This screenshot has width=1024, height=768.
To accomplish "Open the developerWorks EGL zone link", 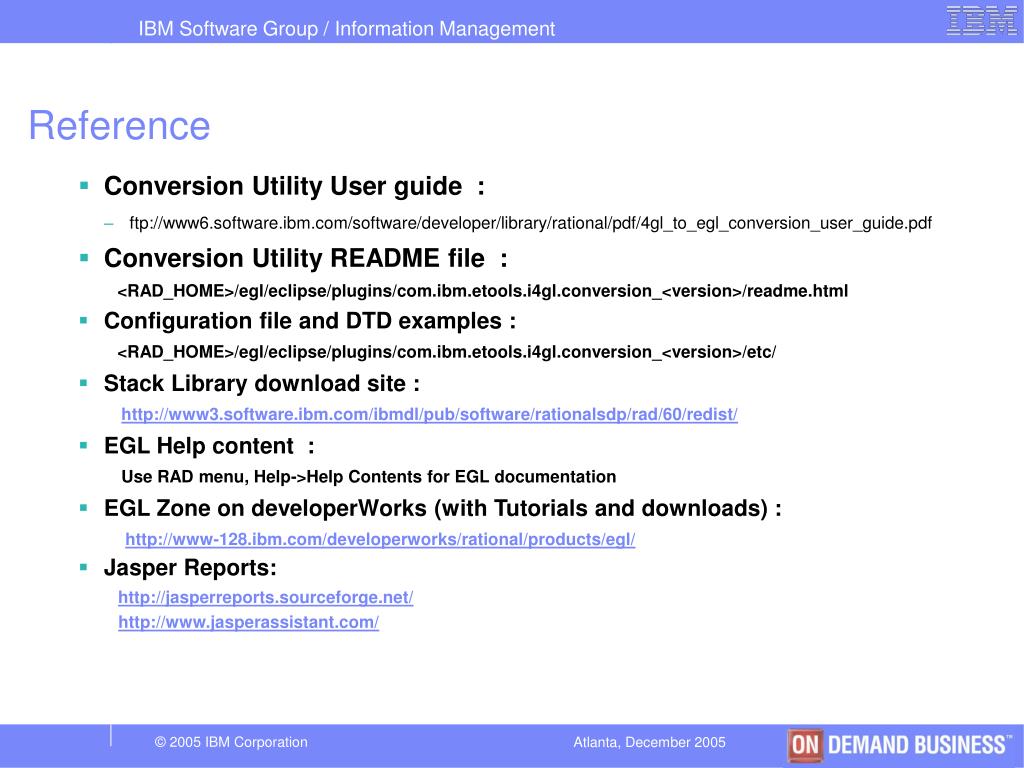I will [x=380, y=539].
